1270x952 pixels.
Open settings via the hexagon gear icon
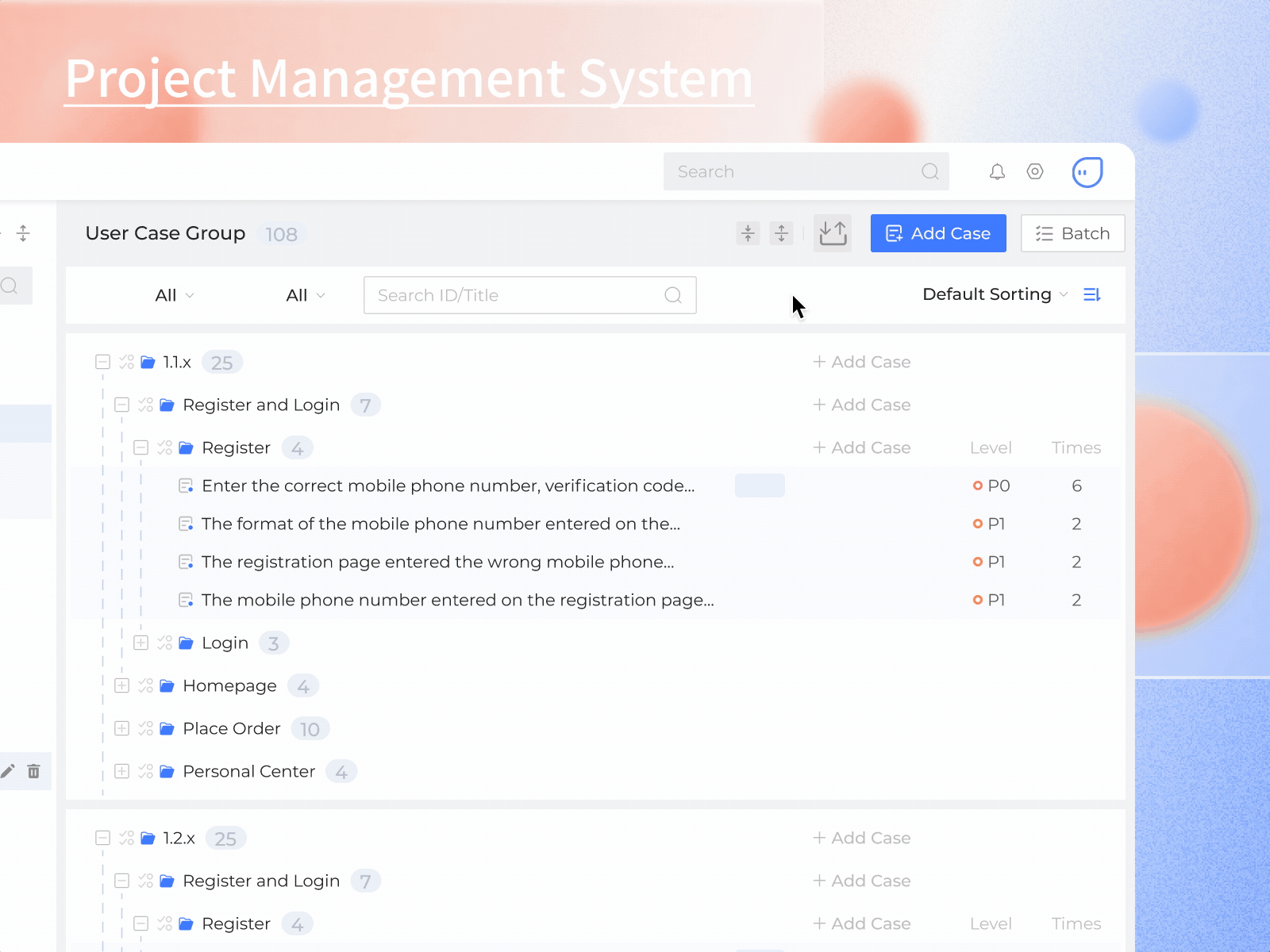click(1035, 171)
